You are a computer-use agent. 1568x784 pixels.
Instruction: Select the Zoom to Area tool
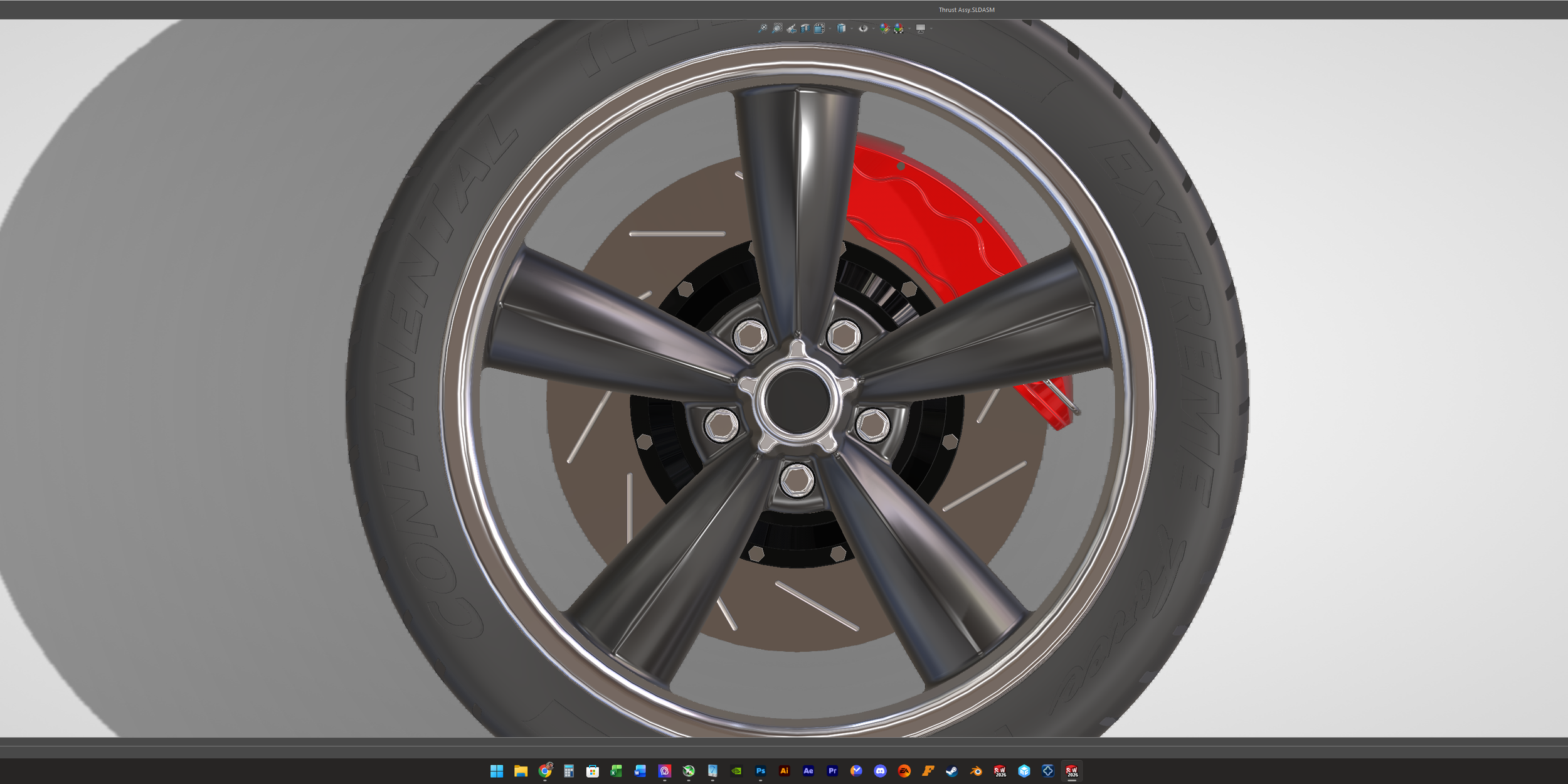click(777, 28)
